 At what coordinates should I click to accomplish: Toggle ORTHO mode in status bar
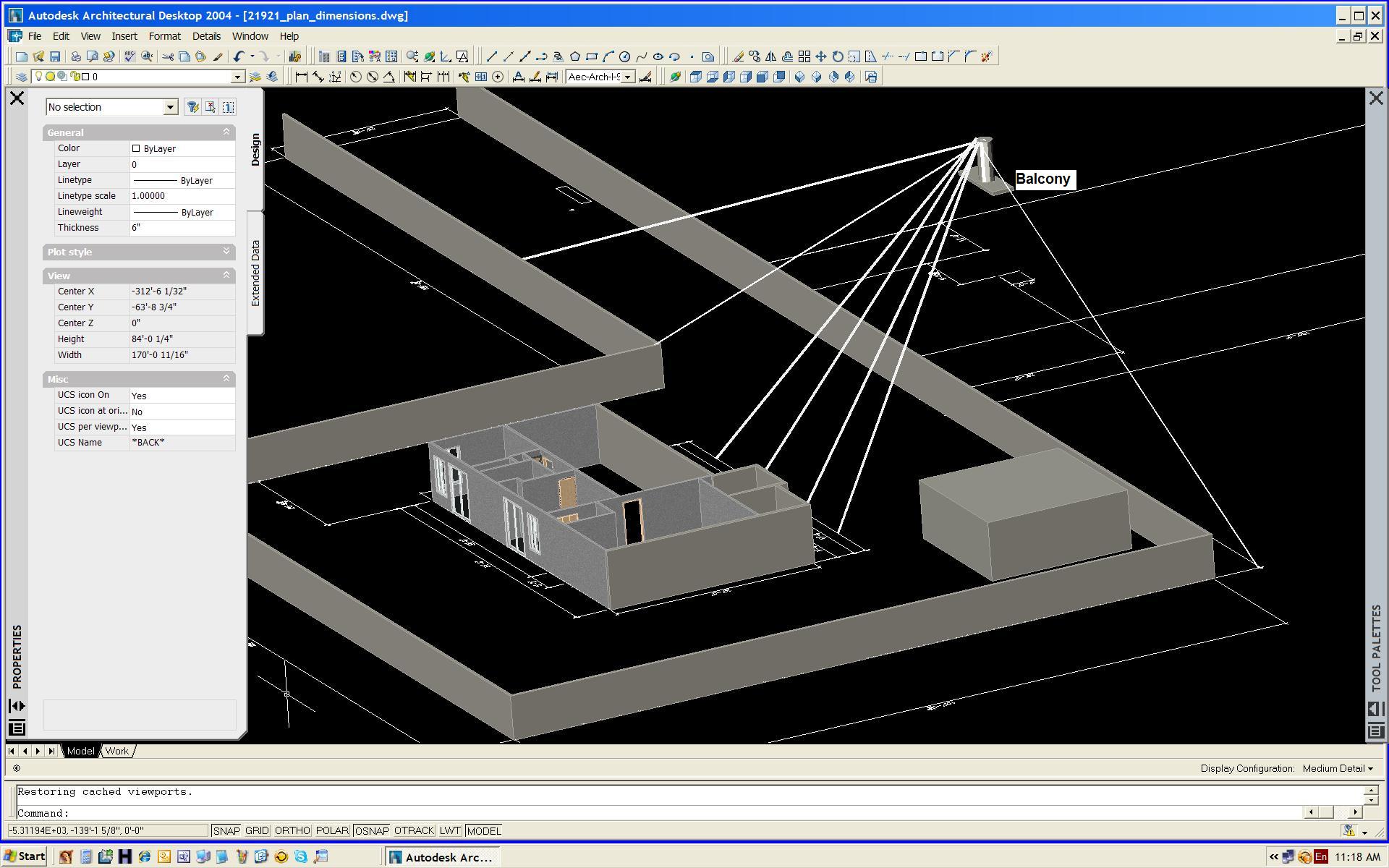pyautogui.click(x=292, y=831)
